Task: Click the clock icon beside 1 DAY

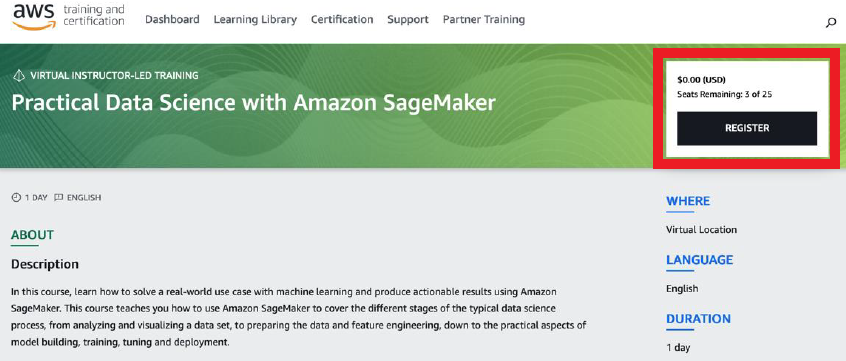Action: pyautogui.click(x=16, y=197)
